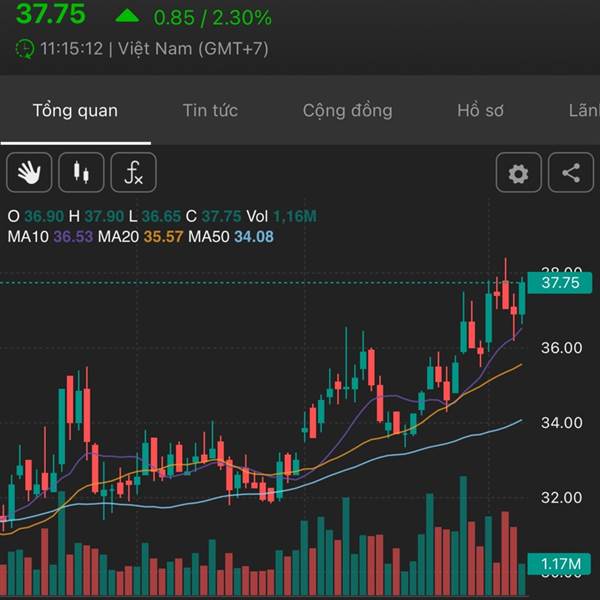Tap the 0.85 / 2.30% change value

(212, 18)
